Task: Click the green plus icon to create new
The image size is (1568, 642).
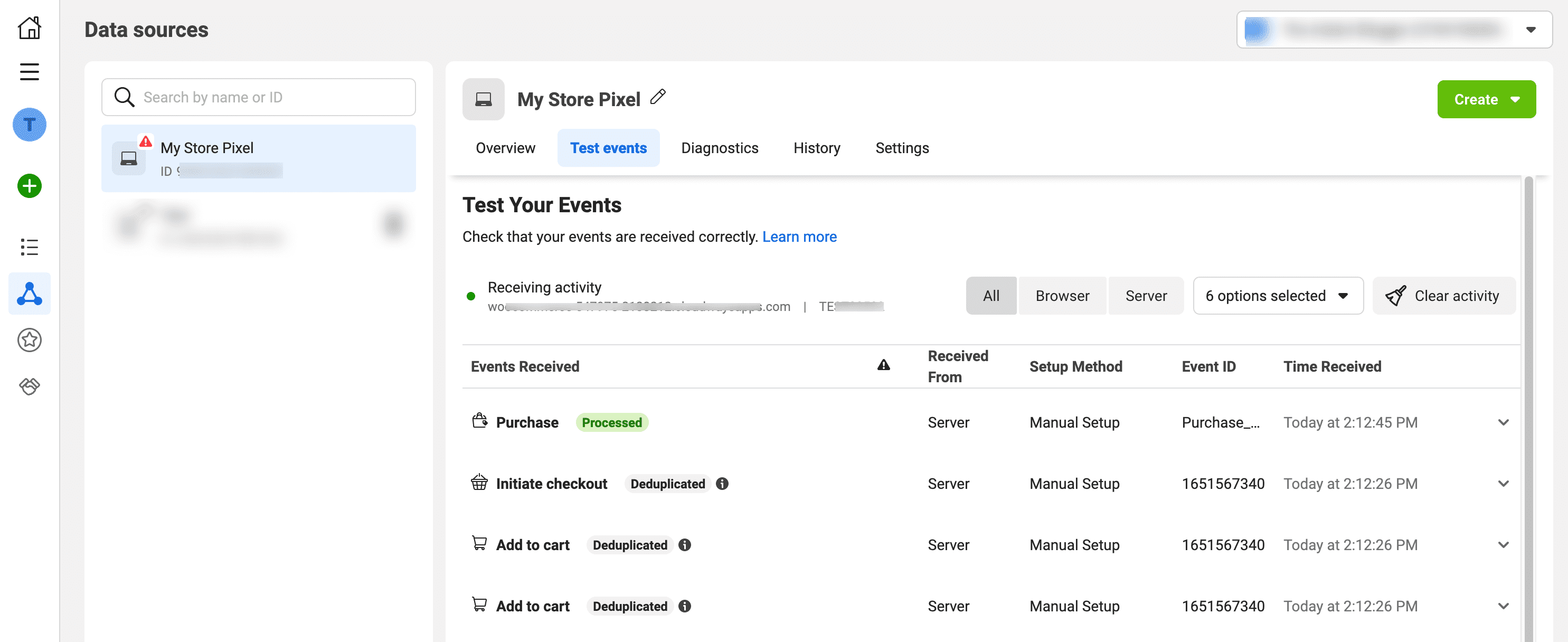Action: (x=28, y=186)
